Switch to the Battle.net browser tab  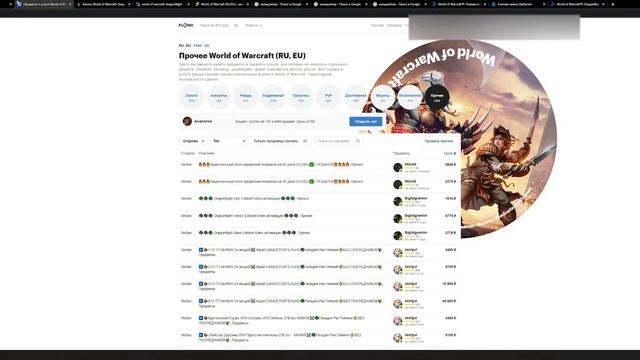coord(518,4)
